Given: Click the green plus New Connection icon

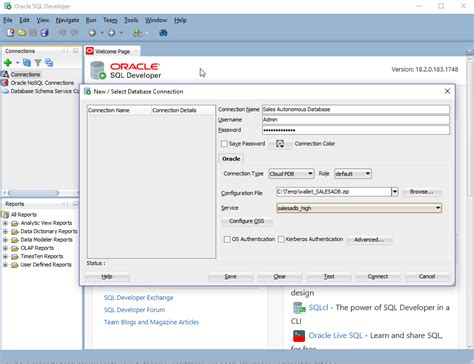Looking at the screenshot, I should point(8,62).
